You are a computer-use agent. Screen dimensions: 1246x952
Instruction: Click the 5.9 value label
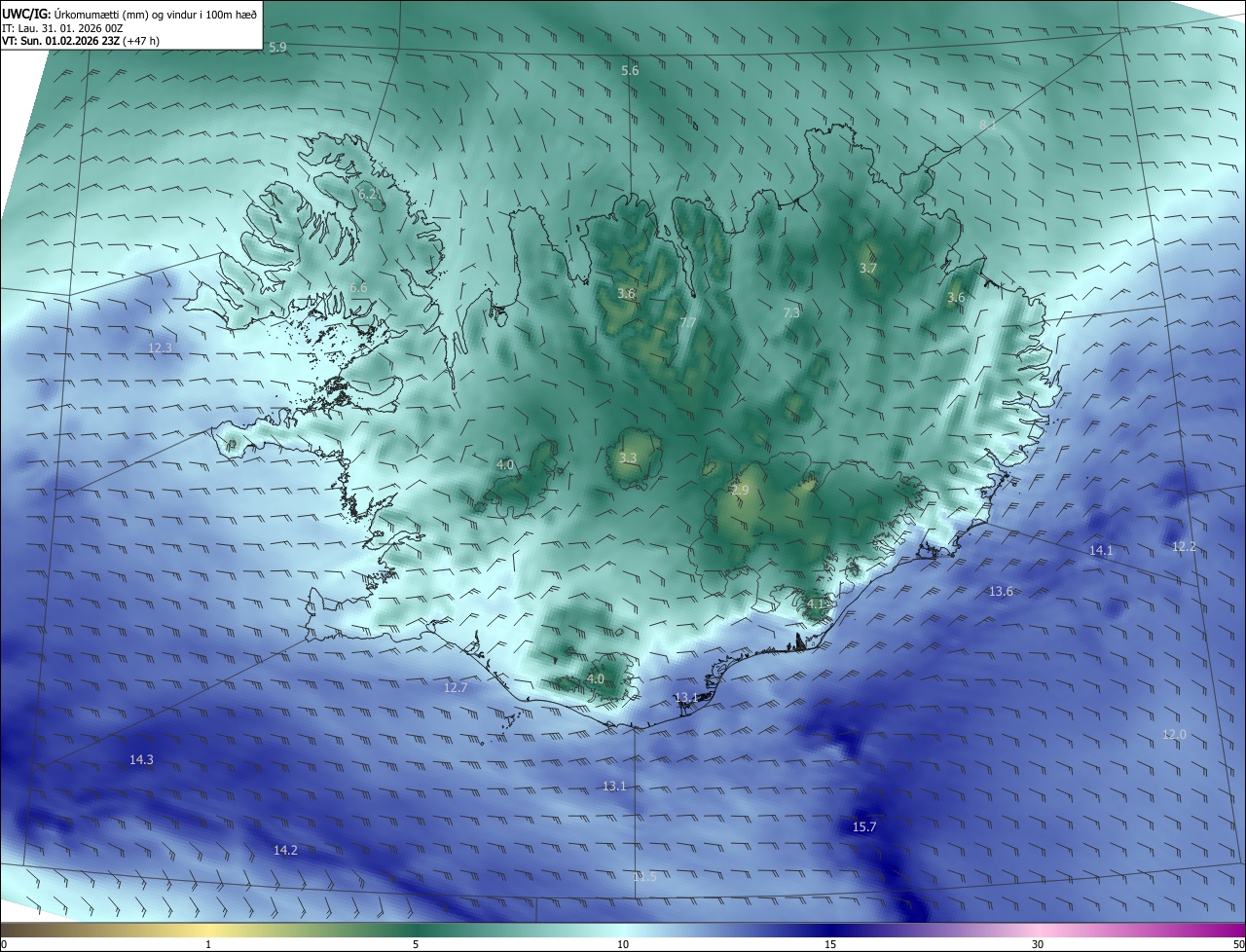[278, 48]
